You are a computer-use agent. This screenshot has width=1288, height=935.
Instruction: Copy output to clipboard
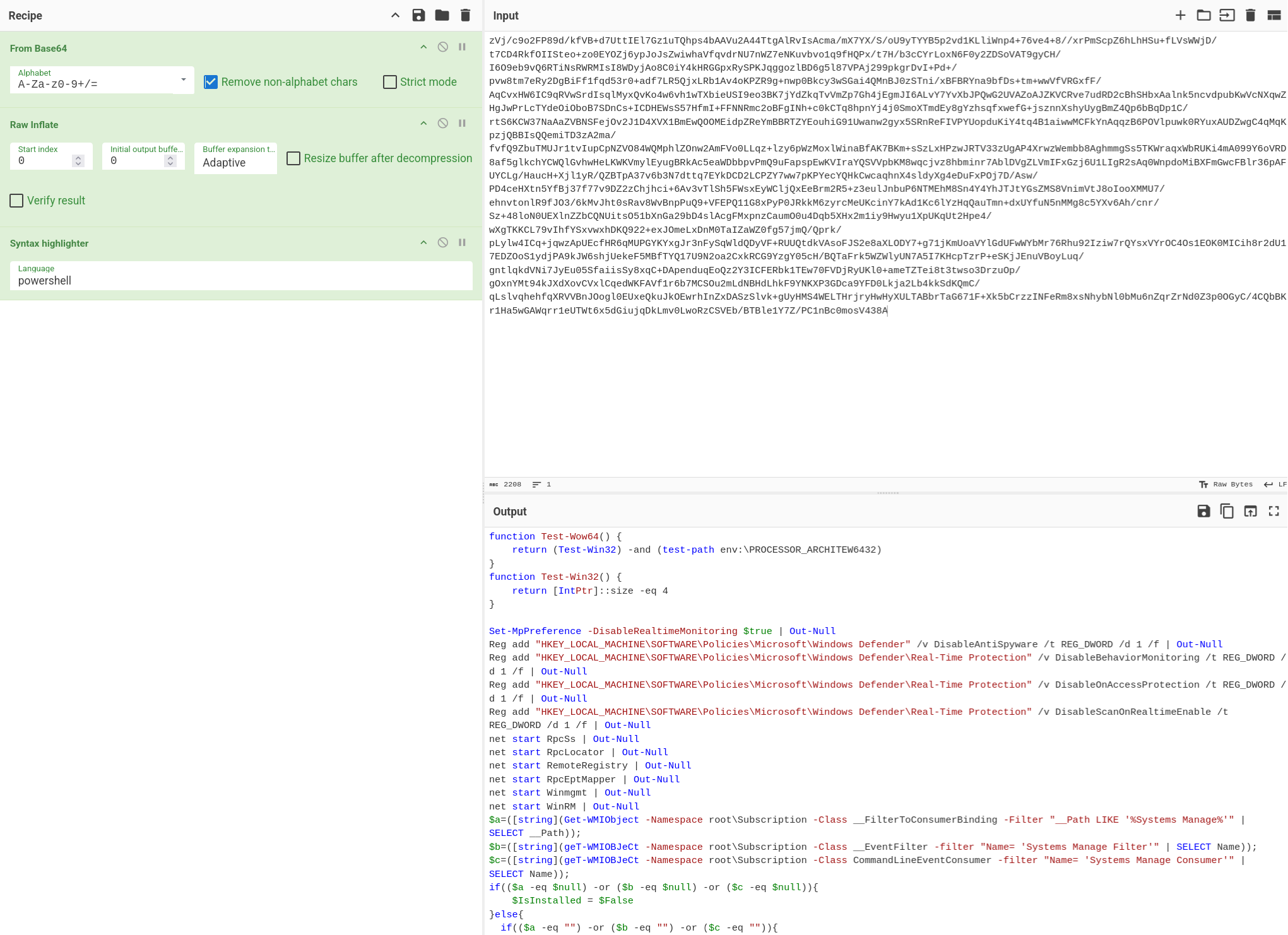[x=1227, y=511]
